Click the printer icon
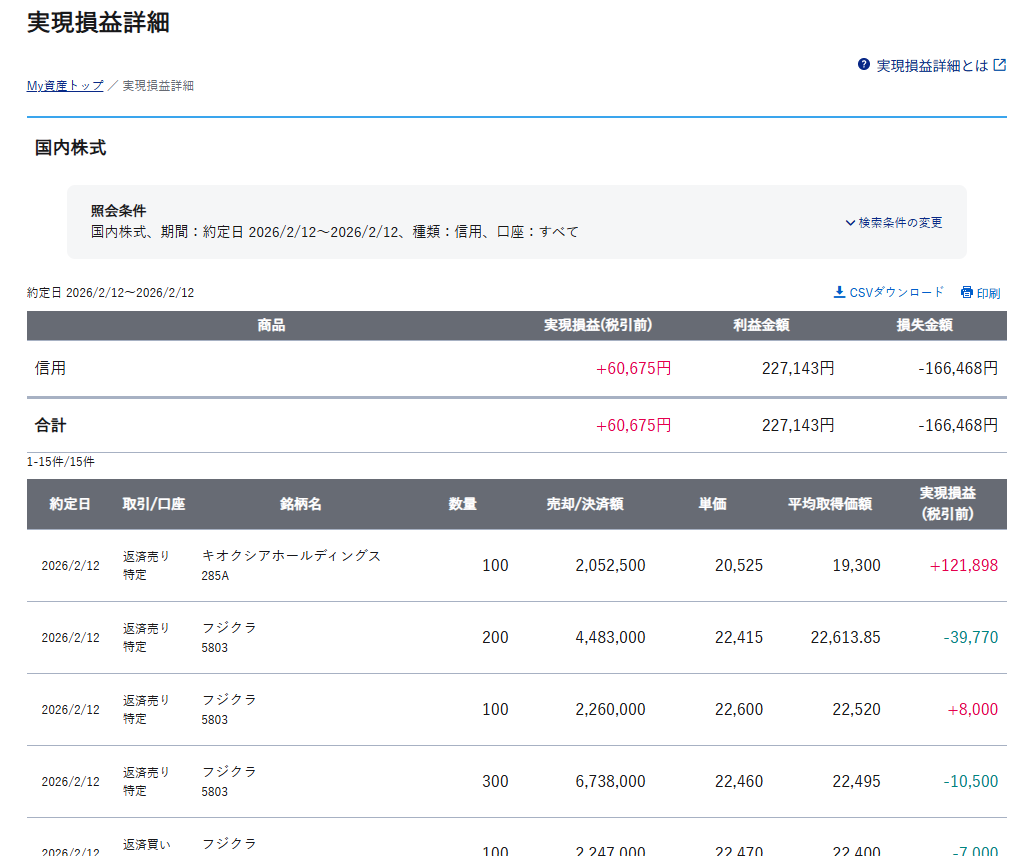The width and height of the screenshot is (1014, 856). pyautogui.click(x=966, y=293)
